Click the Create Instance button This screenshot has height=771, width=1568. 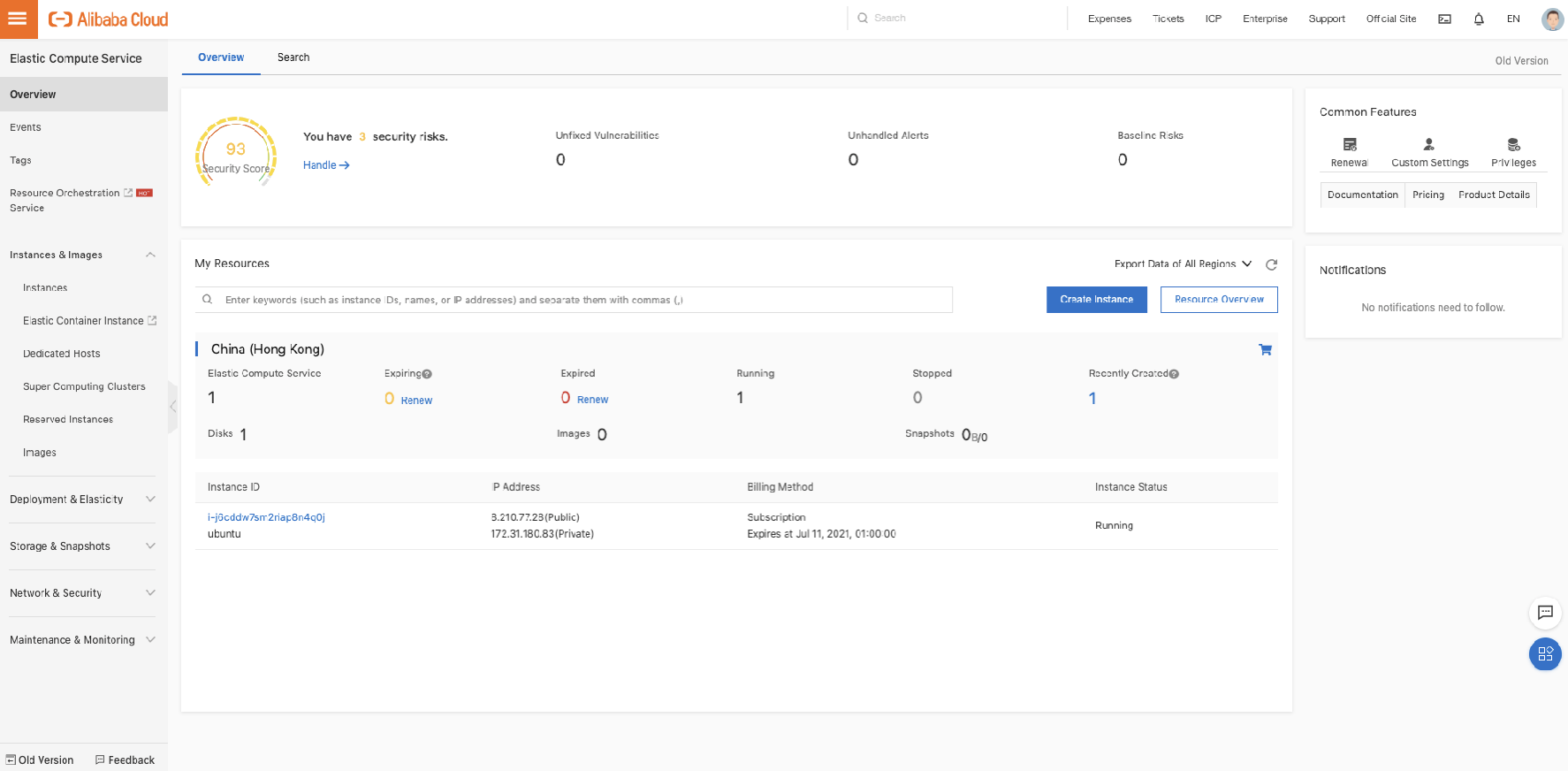point(1096,300)
